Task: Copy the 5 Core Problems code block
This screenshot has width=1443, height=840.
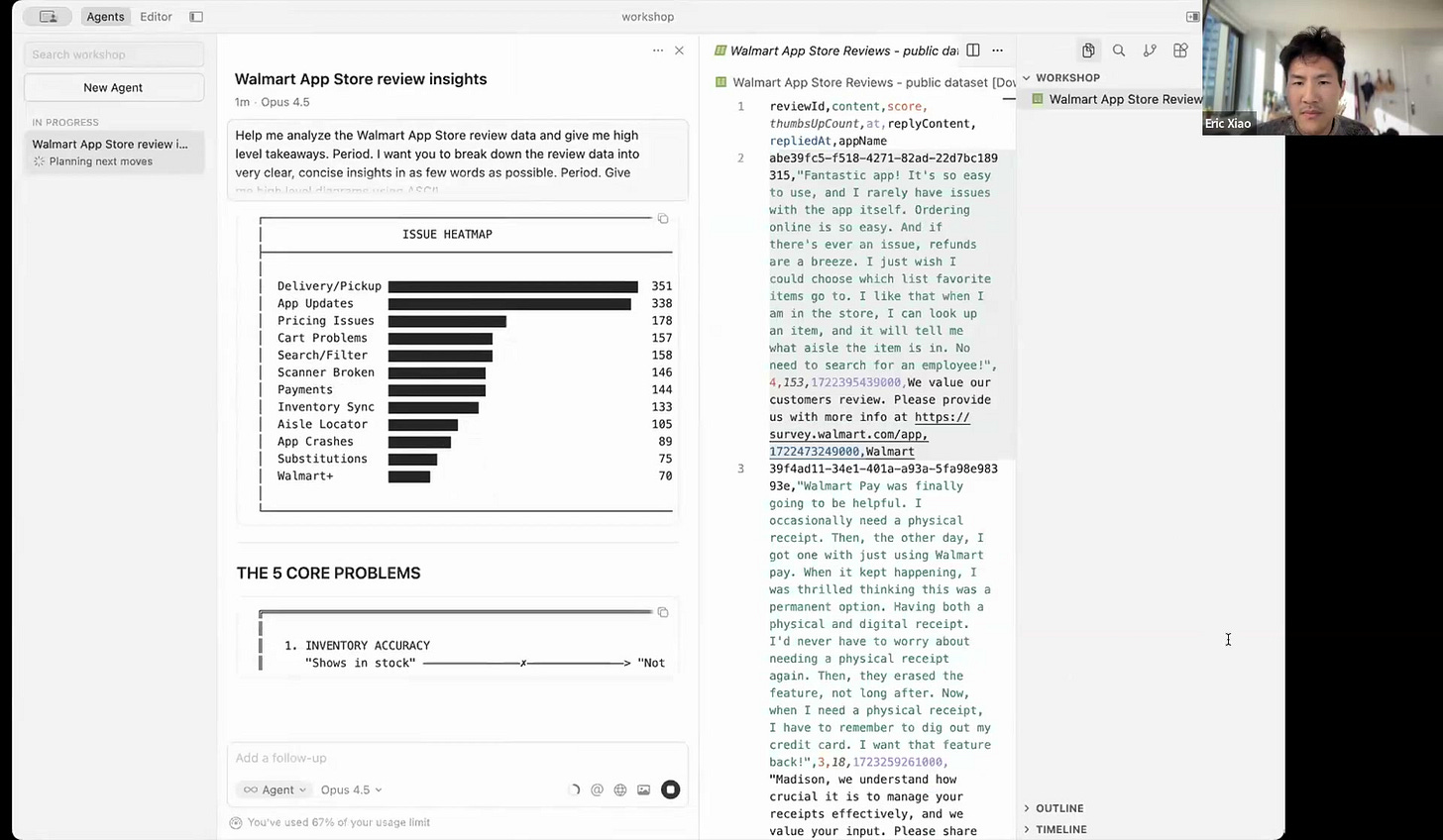Action: pos(663,613)
